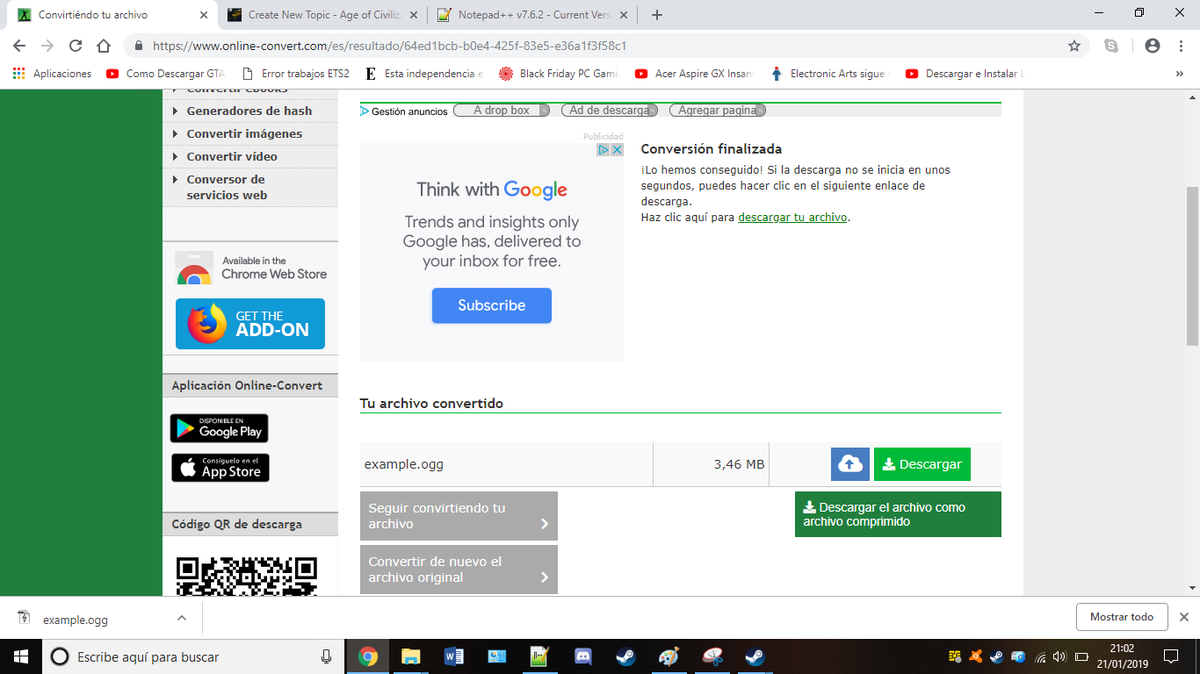The height and width of the screenshot is (674, 1200).
Task: Open the Ad de descarga link
Action: click(609, 111)
